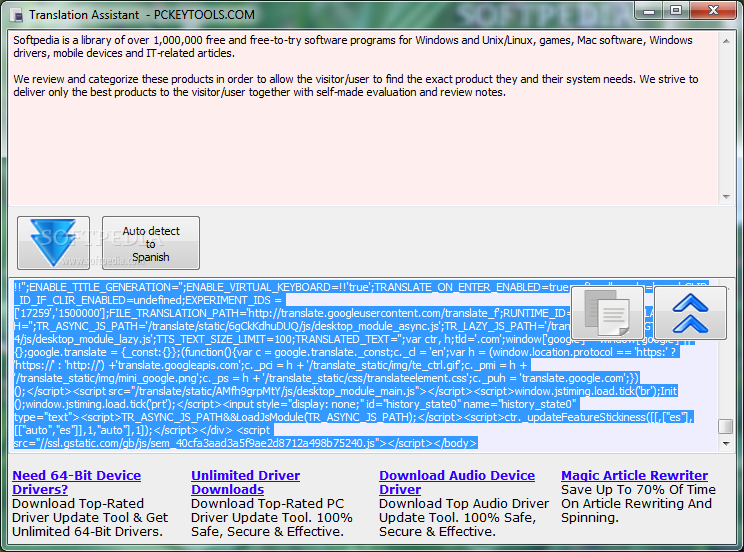Click the ad text 'Unlimited 64-Bit Drivers.'
744x552 pixels.
click(87, 532)
